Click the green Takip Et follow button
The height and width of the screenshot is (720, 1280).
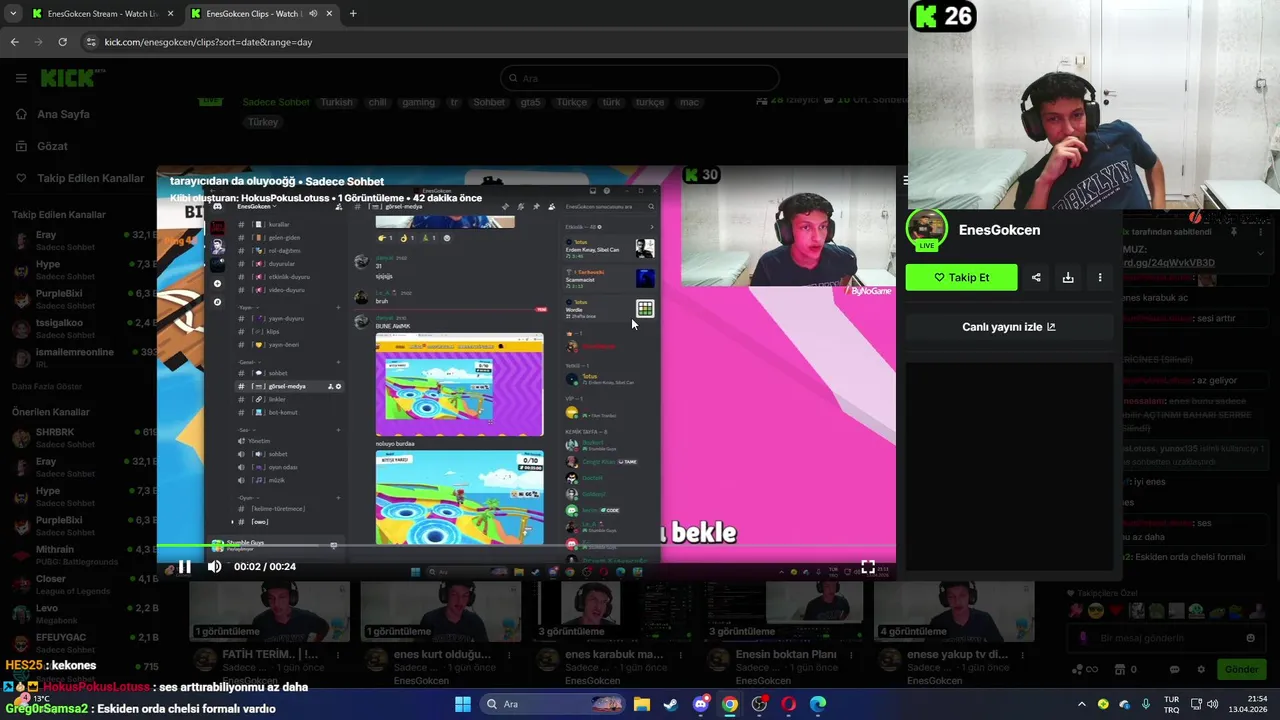tap(961, 277)
